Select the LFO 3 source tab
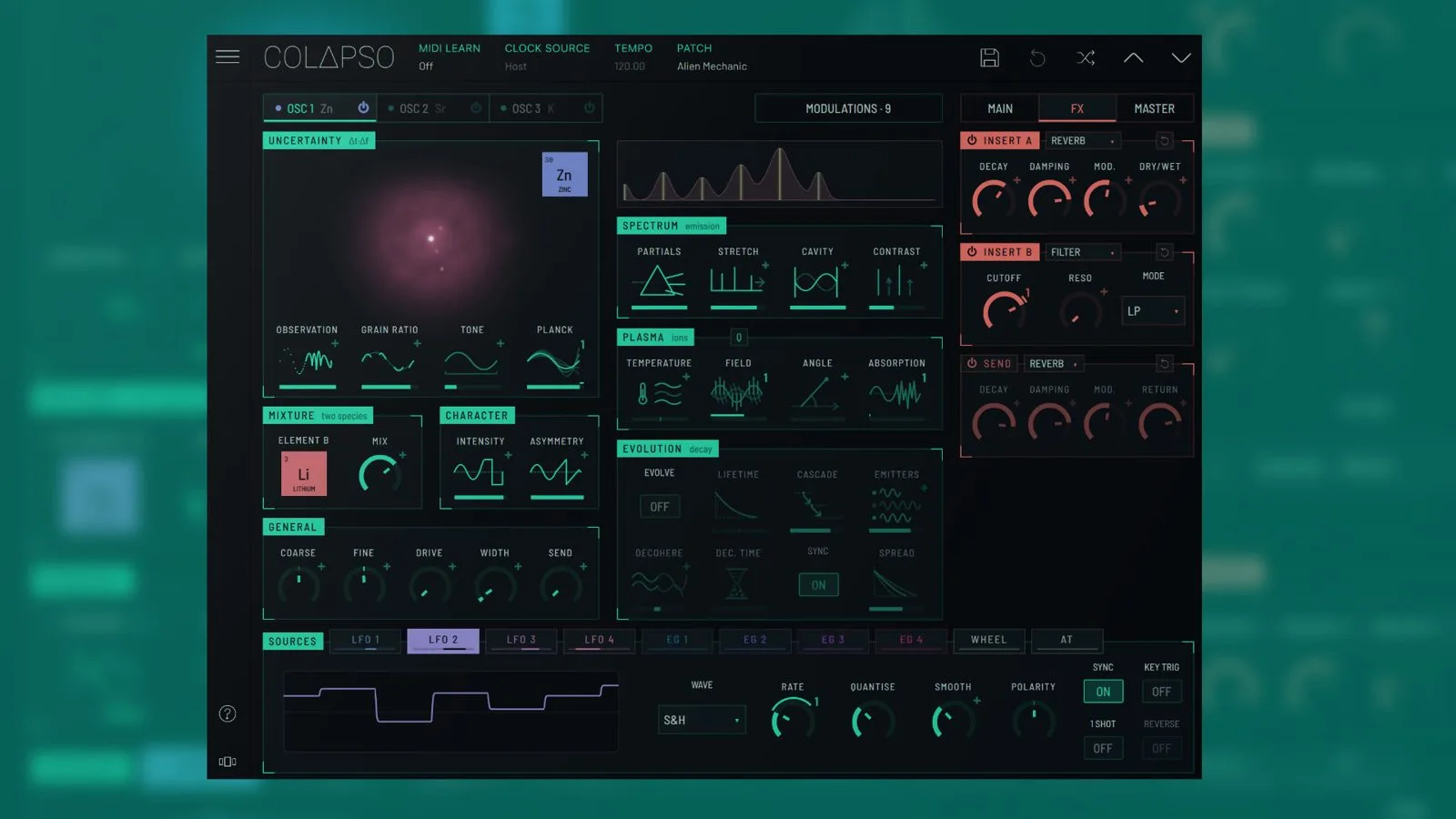 521,640
